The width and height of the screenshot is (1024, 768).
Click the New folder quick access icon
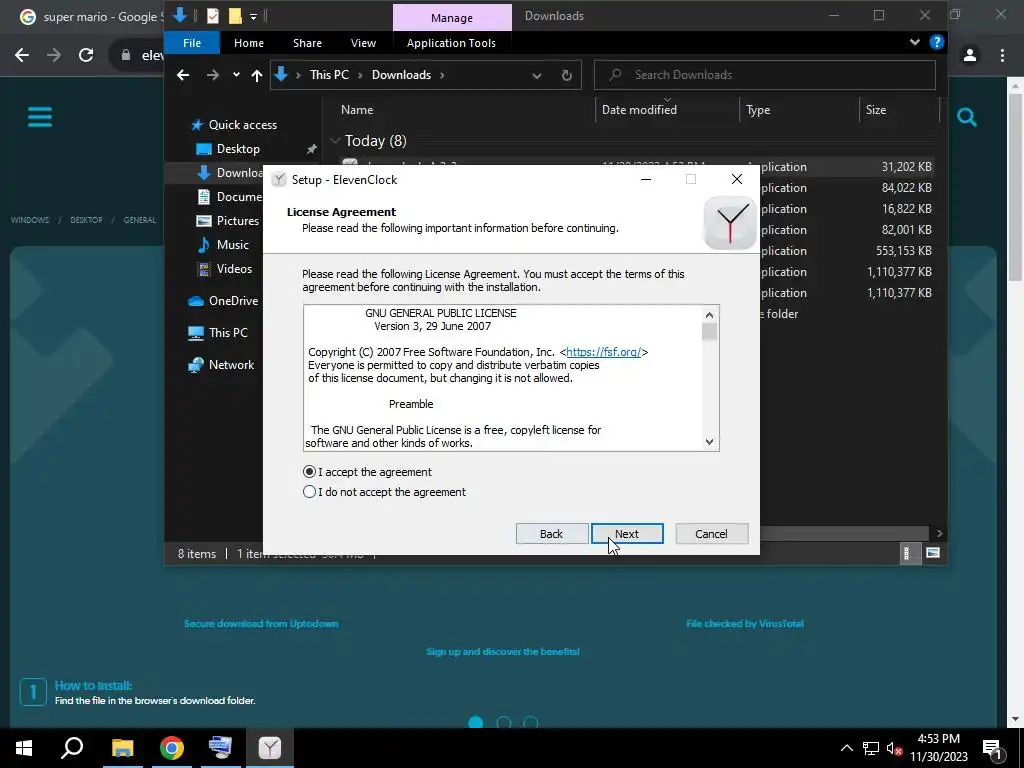[235, 16]
